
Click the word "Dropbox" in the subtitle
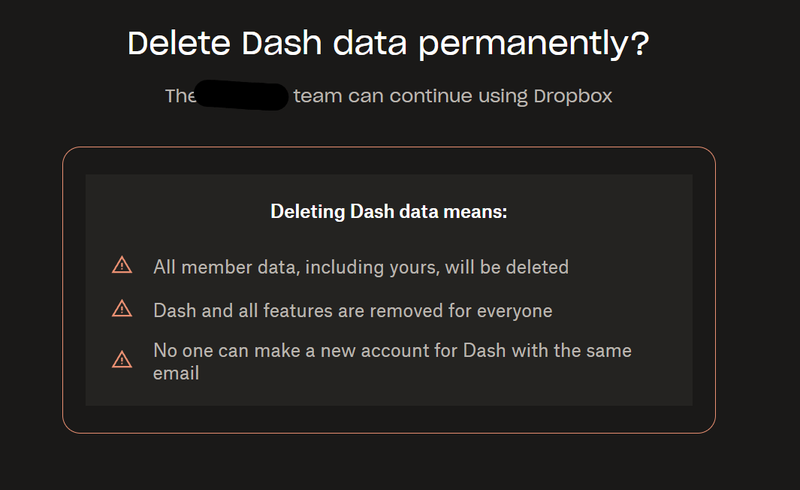(x=571, y=97)
